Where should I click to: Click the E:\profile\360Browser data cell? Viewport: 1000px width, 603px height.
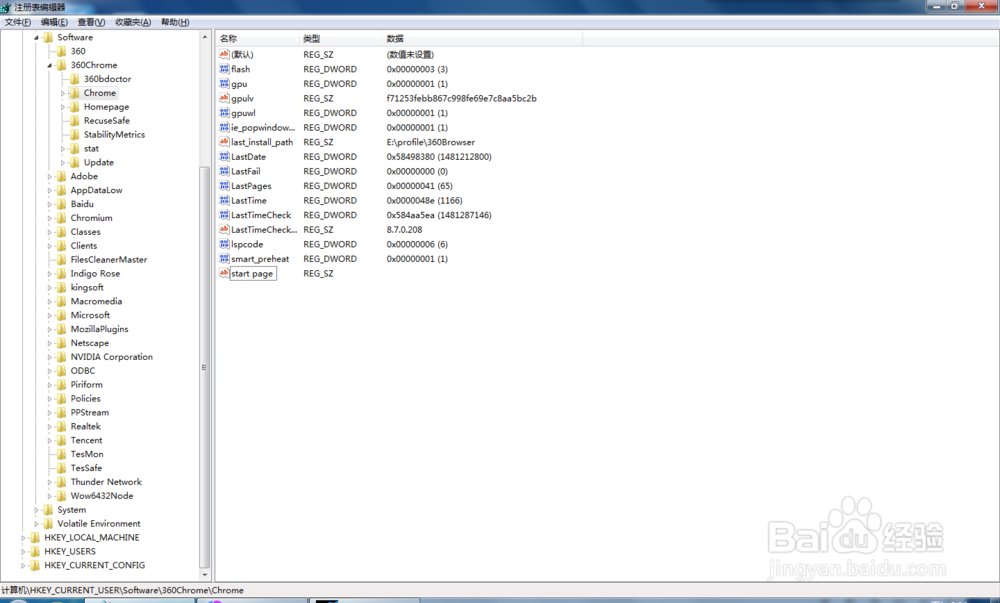pyautogui.click(x=430, y=142)
